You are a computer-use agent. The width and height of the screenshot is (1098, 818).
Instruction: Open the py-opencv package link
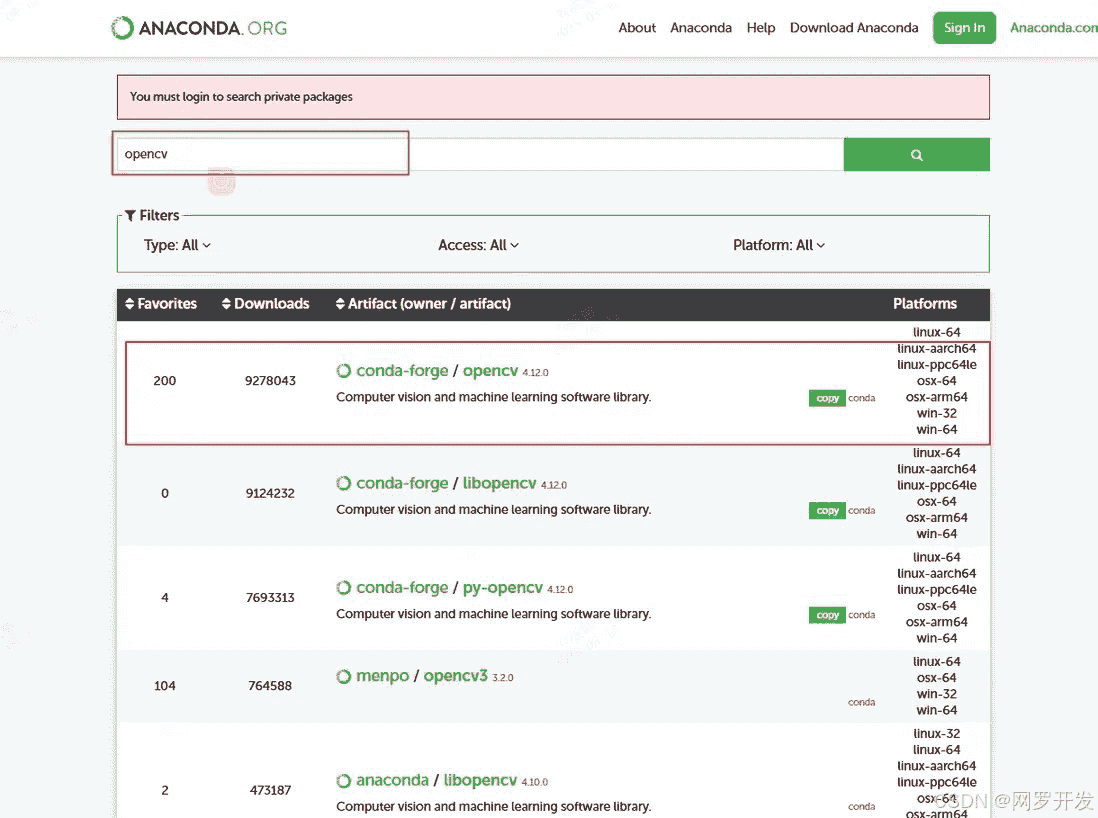pos(502,588)
